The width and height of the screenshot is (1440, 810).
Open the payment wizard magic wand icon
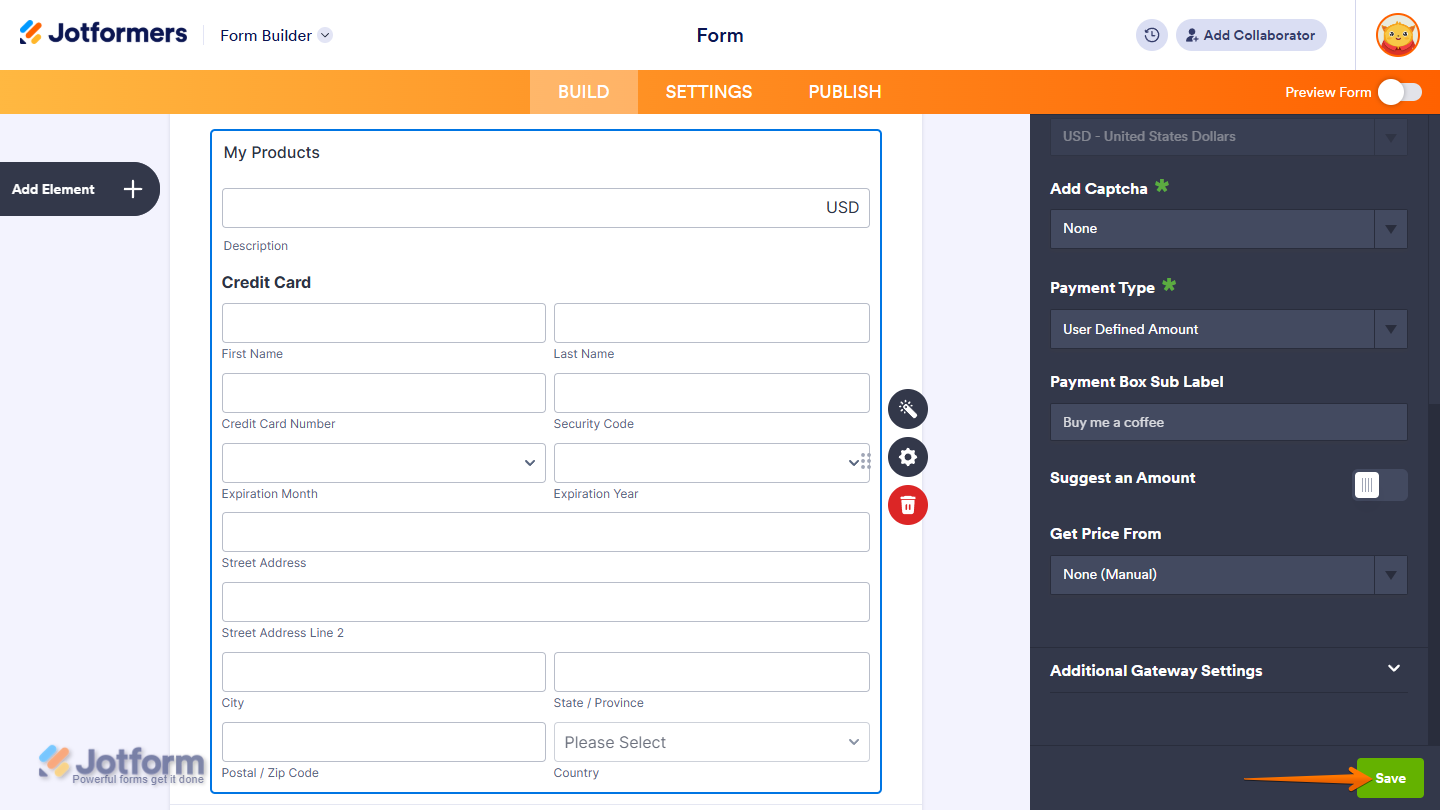coord(907,409)
